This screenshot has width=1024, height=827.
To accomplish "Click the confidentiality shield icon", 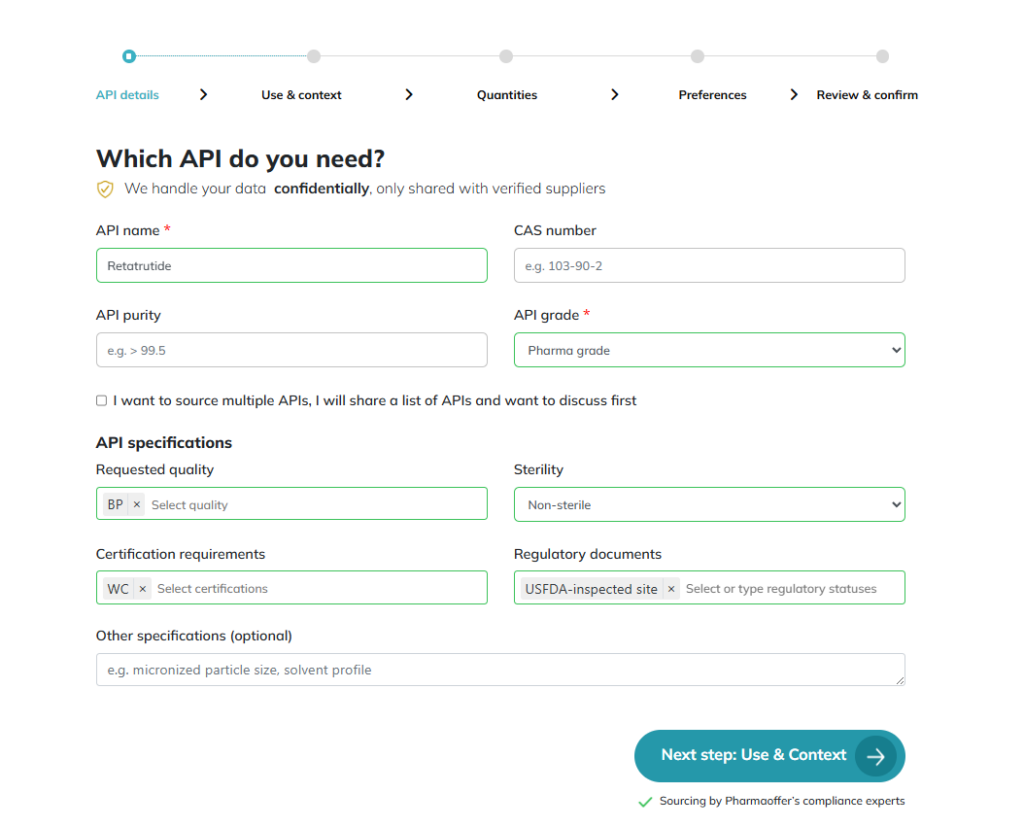I will click(x=105, y=189).
